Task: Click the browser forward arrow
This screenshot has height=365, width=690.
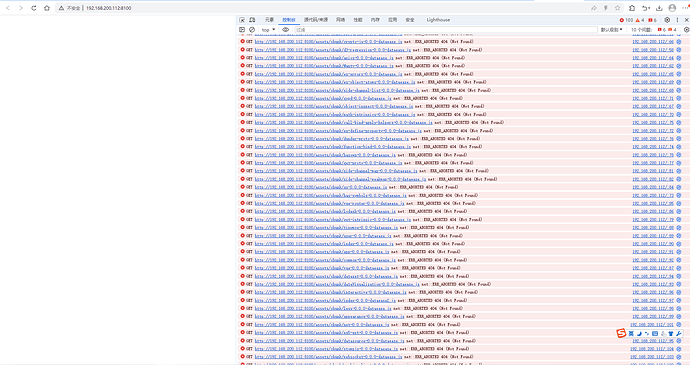Action: point(21,8)
